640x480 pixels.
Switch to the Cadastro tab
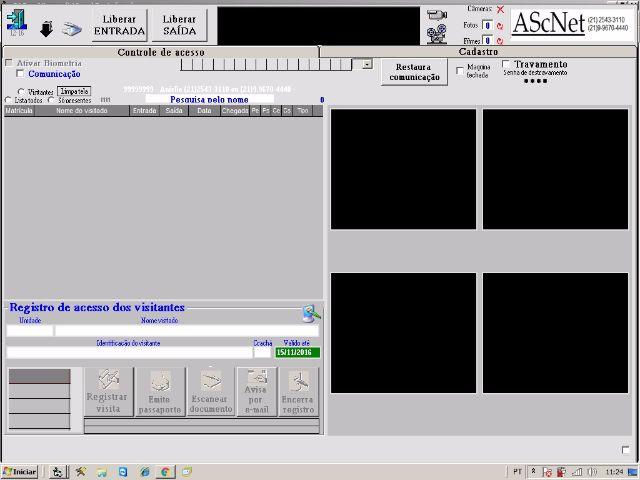click(x=478, y=51)
